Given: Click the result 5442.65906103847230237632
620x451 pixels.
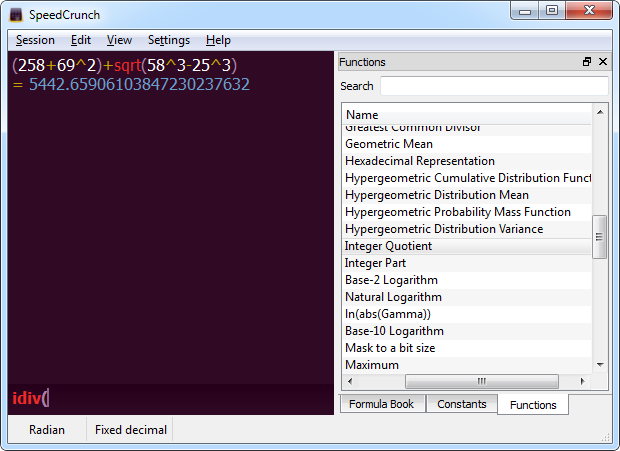Looking at the screenshot, I should coord(139,84).
